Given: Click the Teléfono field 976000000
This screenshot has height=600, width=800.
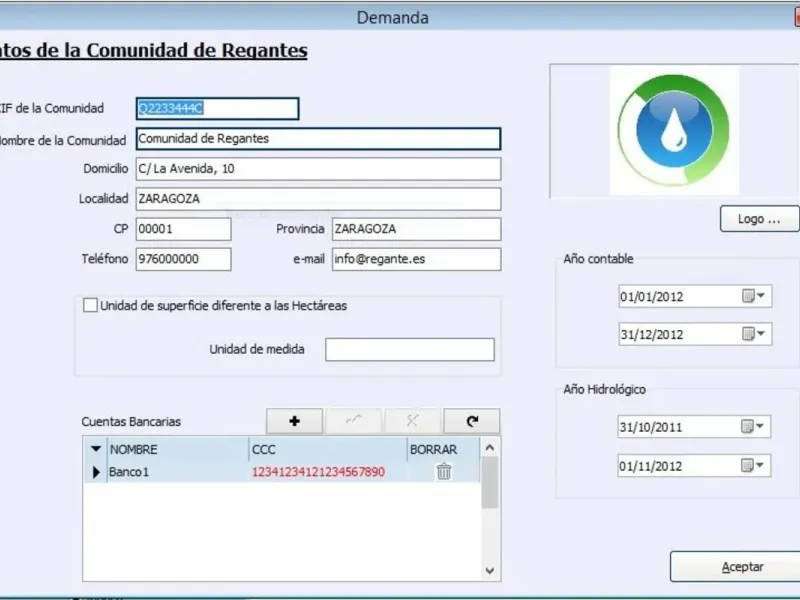Looking at the screenshot, I should (184, 259).
